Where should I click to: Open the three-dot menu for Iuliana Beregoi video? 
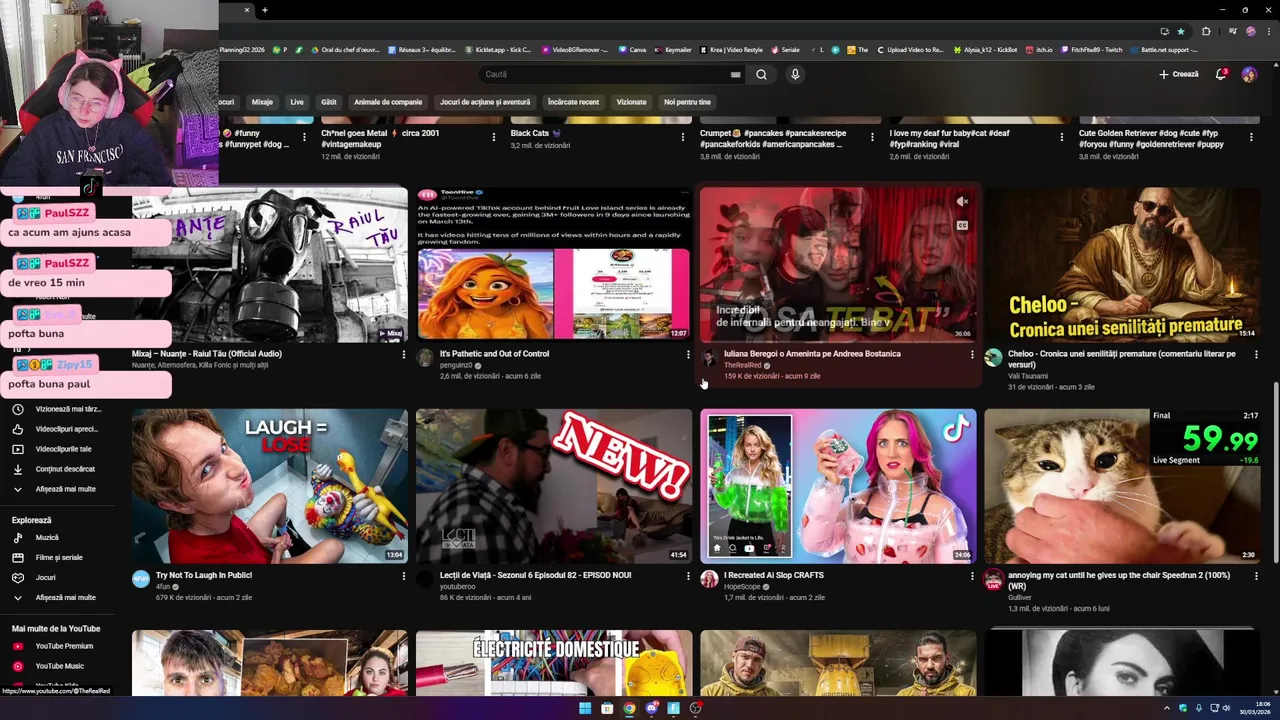(972, 354)
